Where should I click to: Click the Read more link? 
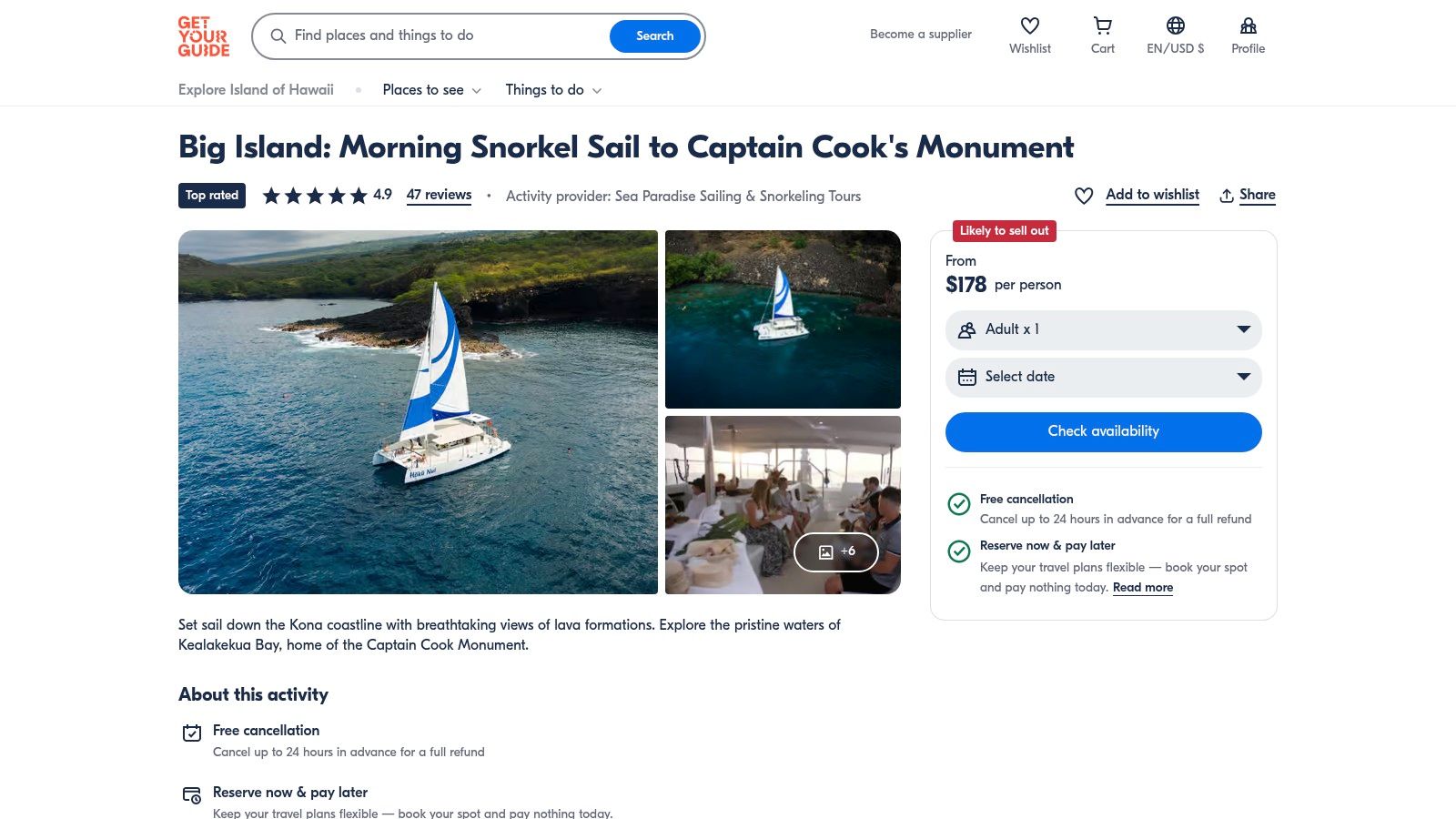click(1142, 588)
